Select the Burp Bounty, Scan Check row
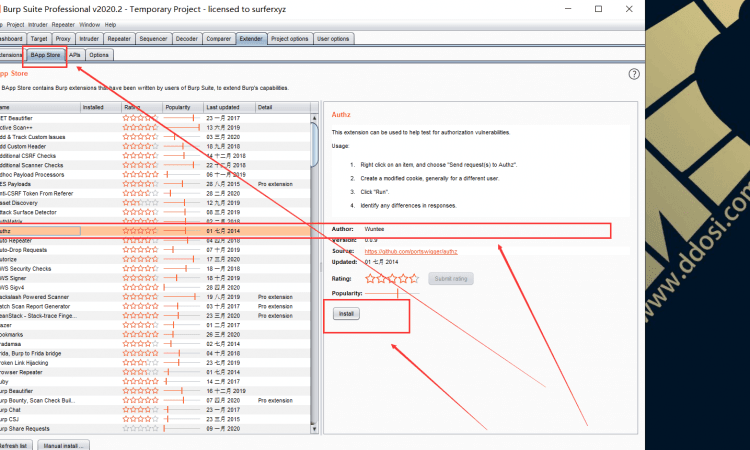The height and width of the screenshot is (450, 750). (155, 400)
